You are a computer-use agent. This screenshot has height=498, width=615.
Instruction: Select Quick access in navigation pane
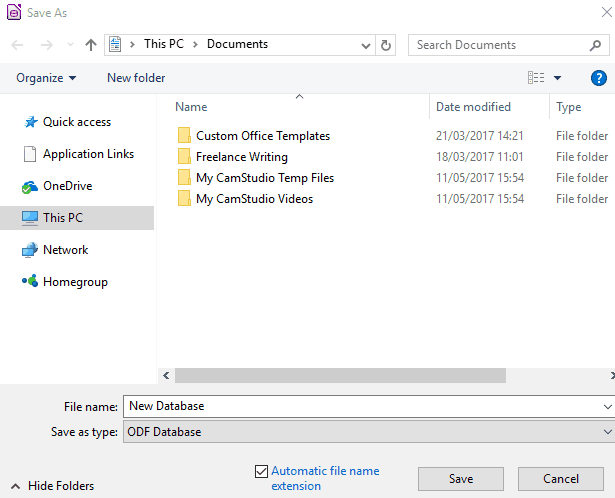coord(77,122)
